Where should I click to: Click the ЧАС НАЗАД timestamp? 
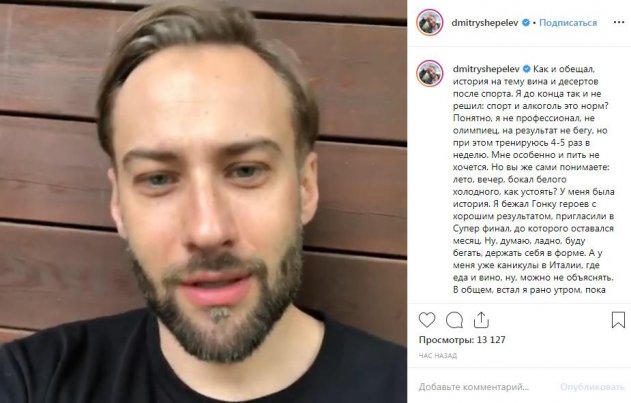[438, 355]
